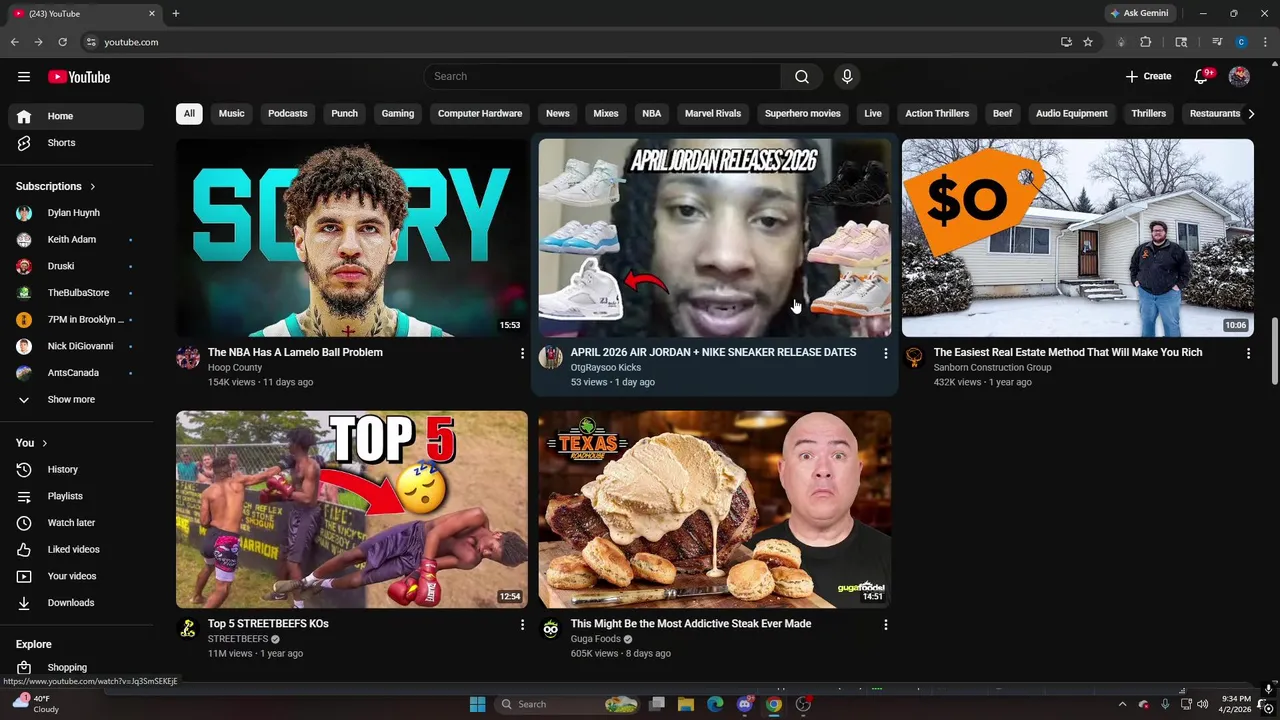Image resolution: width=1280 pixels, height=720 pixels.
Task: Select the NBA filter chip
Action: coord(652,114)
